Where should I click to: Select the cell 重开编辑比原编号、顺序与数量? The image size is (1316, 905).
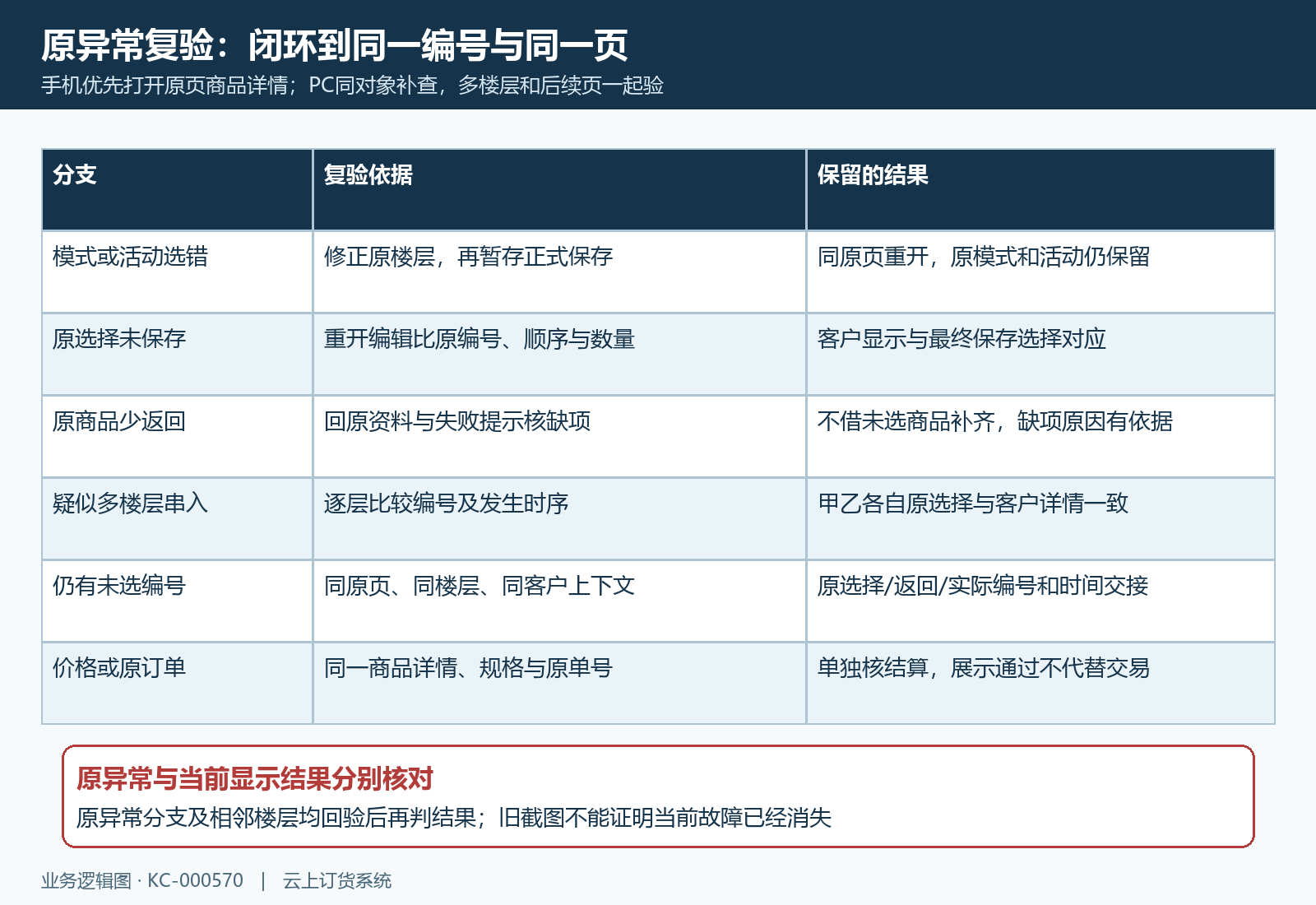[559, 355]
